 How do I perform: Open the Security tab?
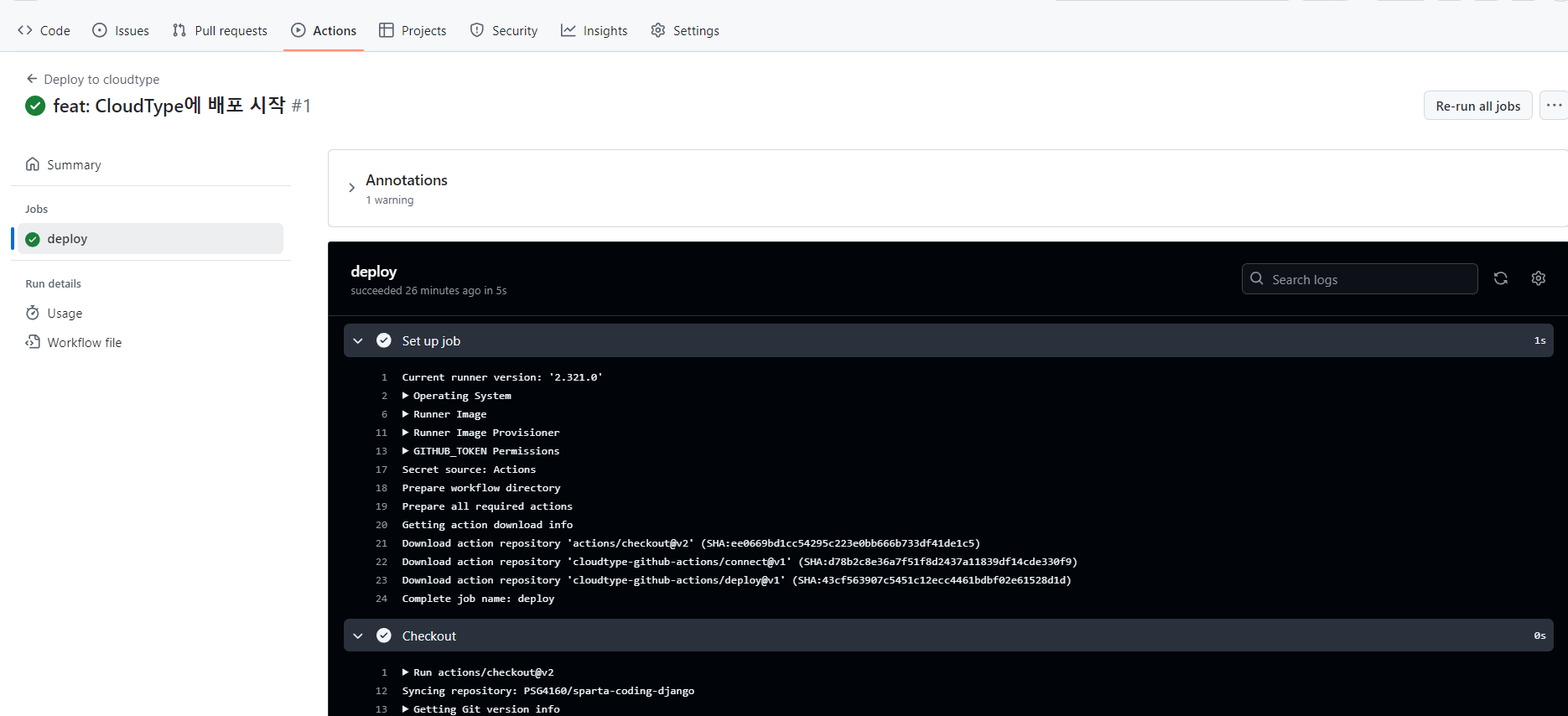click(x=503, y=30)
